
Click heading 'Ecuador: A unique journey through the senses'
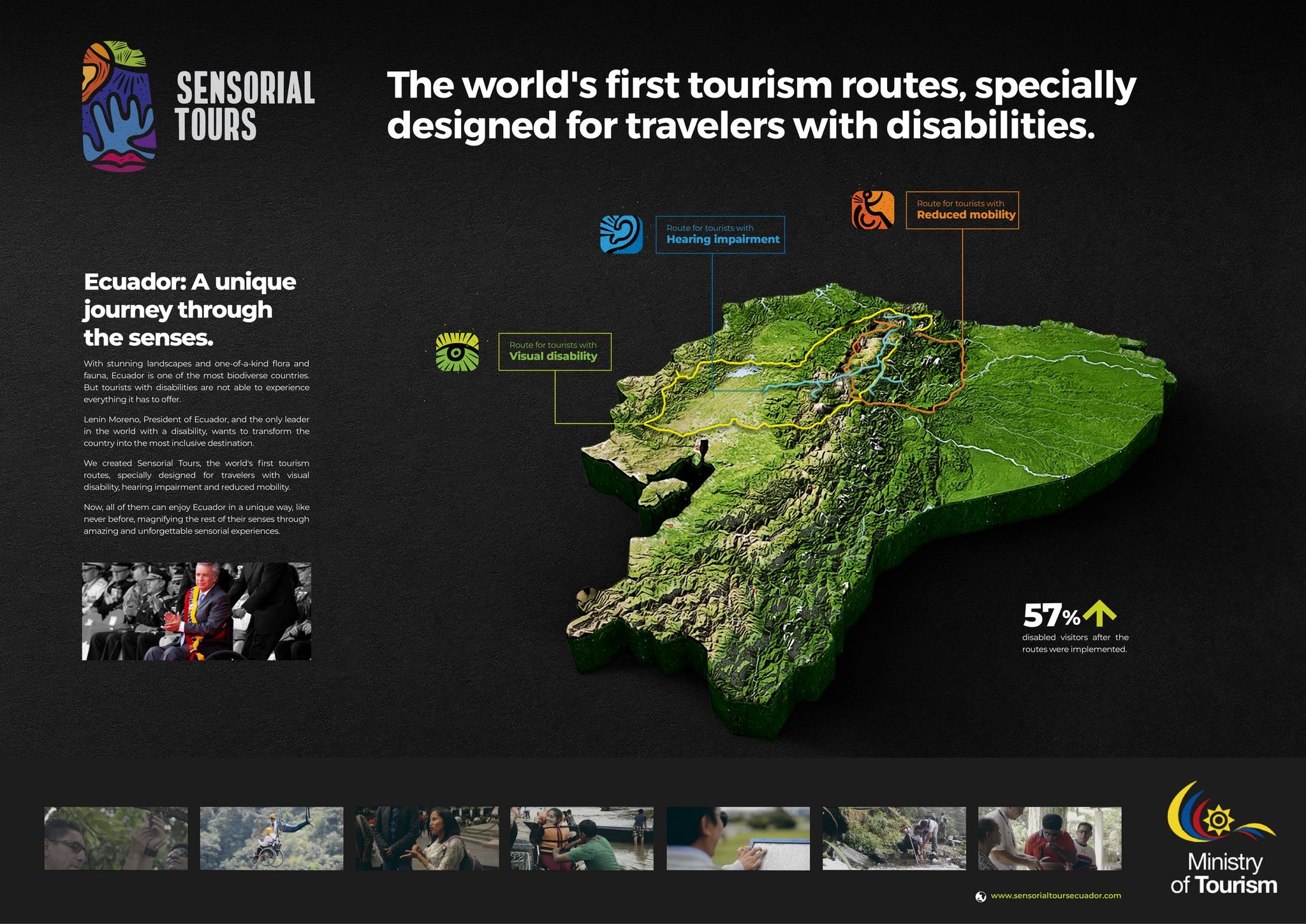190,309
